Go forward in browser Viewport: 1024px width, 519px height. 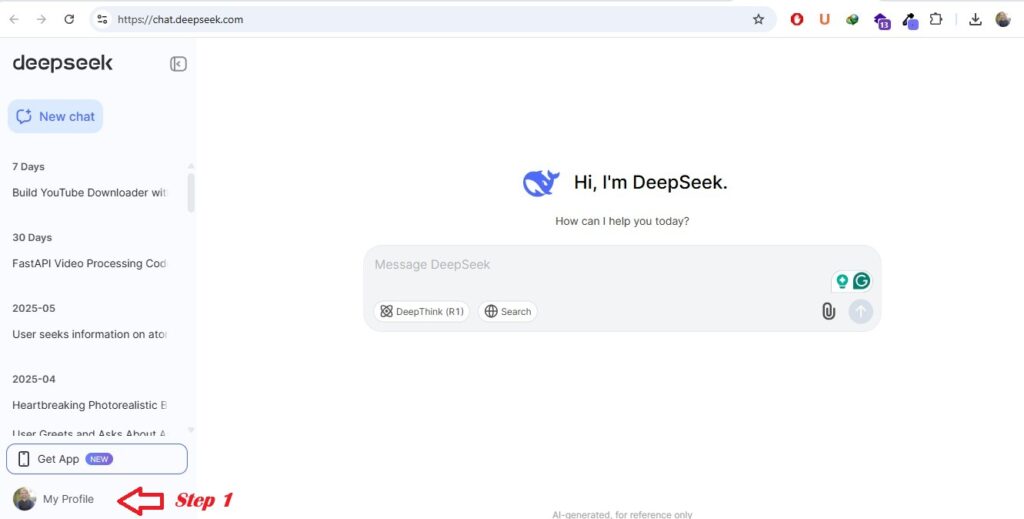pyautogui.click(x=42, y=20)
